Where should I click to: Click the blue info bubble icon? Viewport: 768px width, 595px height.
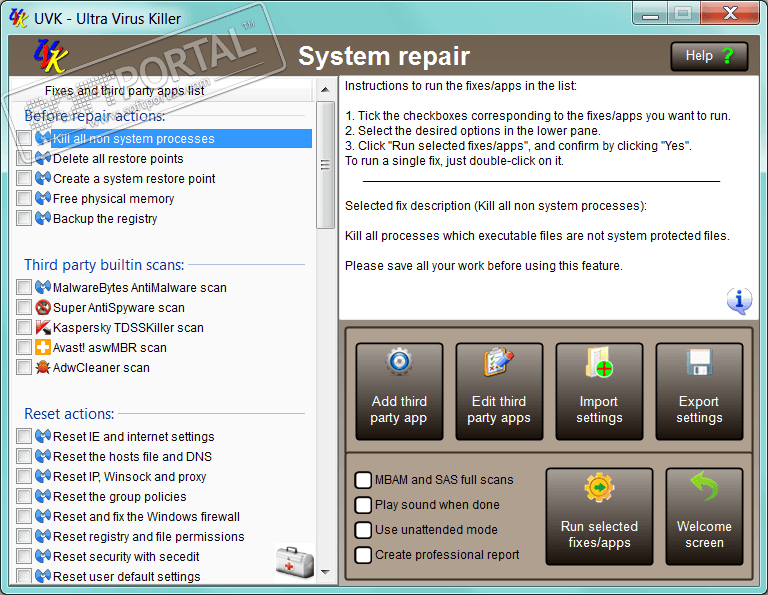739,301
